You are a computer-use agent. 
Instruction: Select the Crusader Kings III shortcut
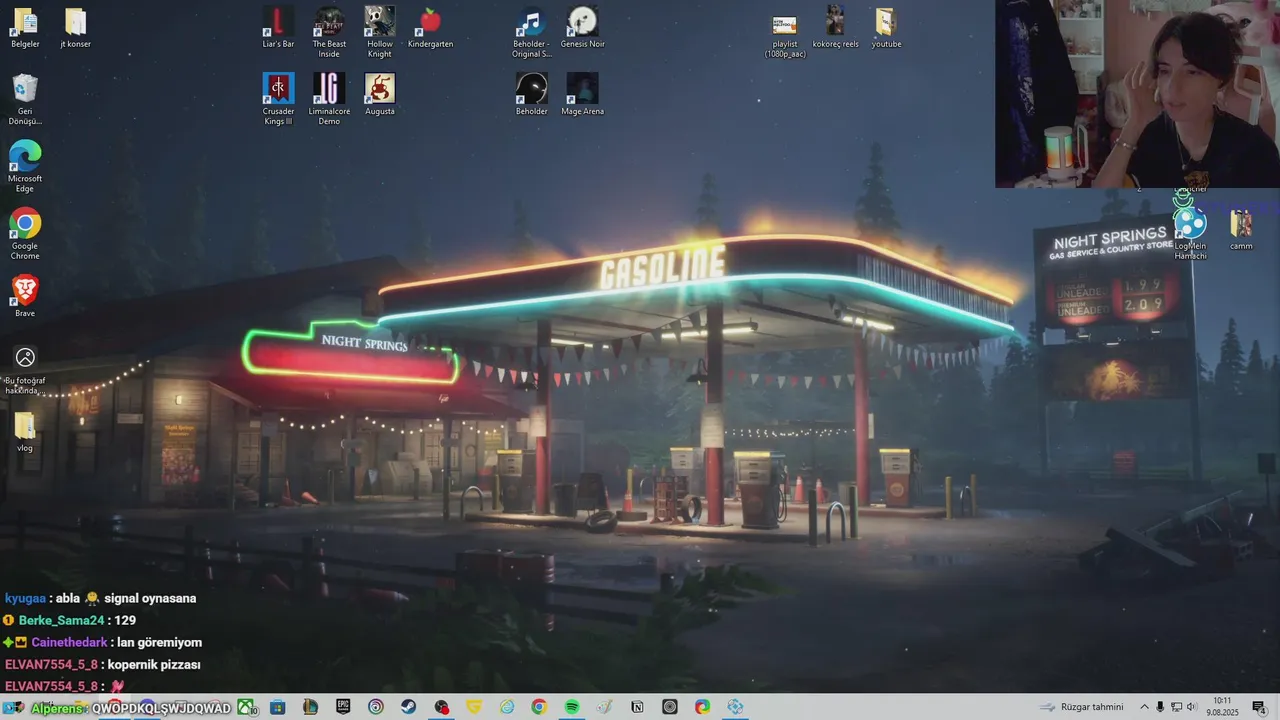[278, 100]
